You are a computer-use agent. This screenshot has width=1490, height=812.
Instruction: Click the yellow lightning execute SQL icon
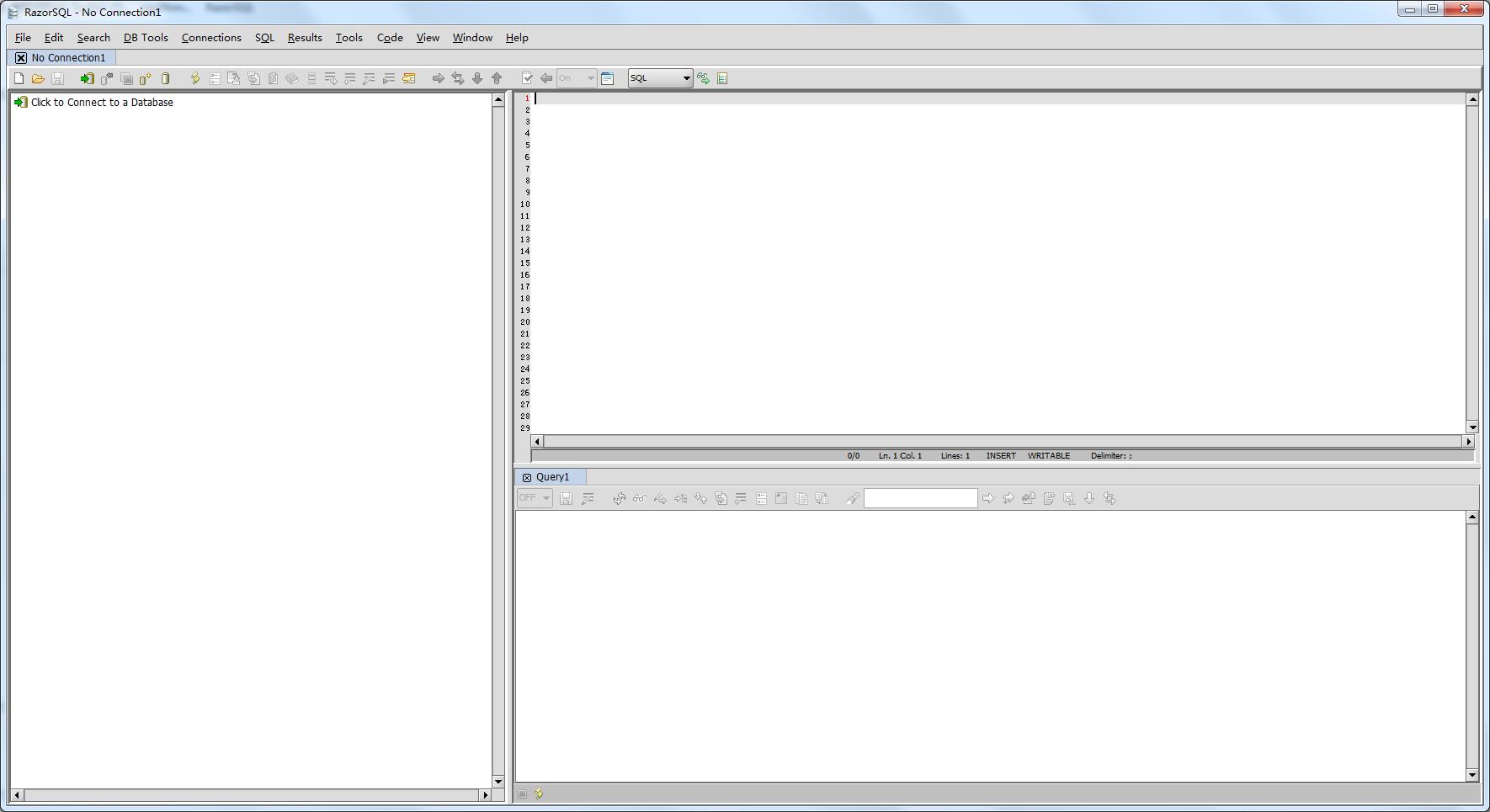pos(194,78)
